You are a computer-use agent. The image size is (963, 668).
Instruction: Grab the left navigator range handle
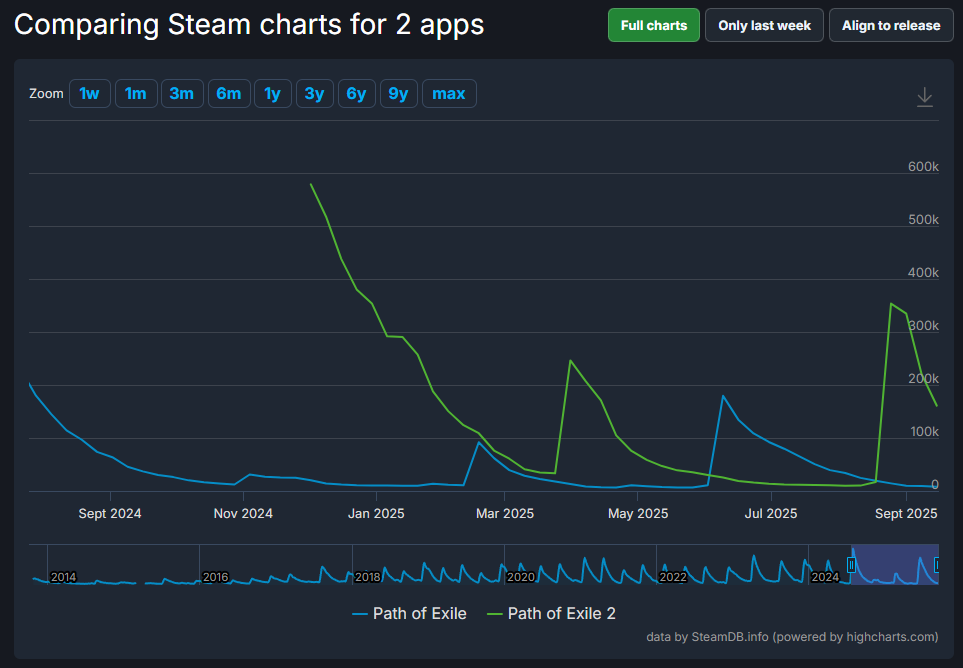coord(851,564)
